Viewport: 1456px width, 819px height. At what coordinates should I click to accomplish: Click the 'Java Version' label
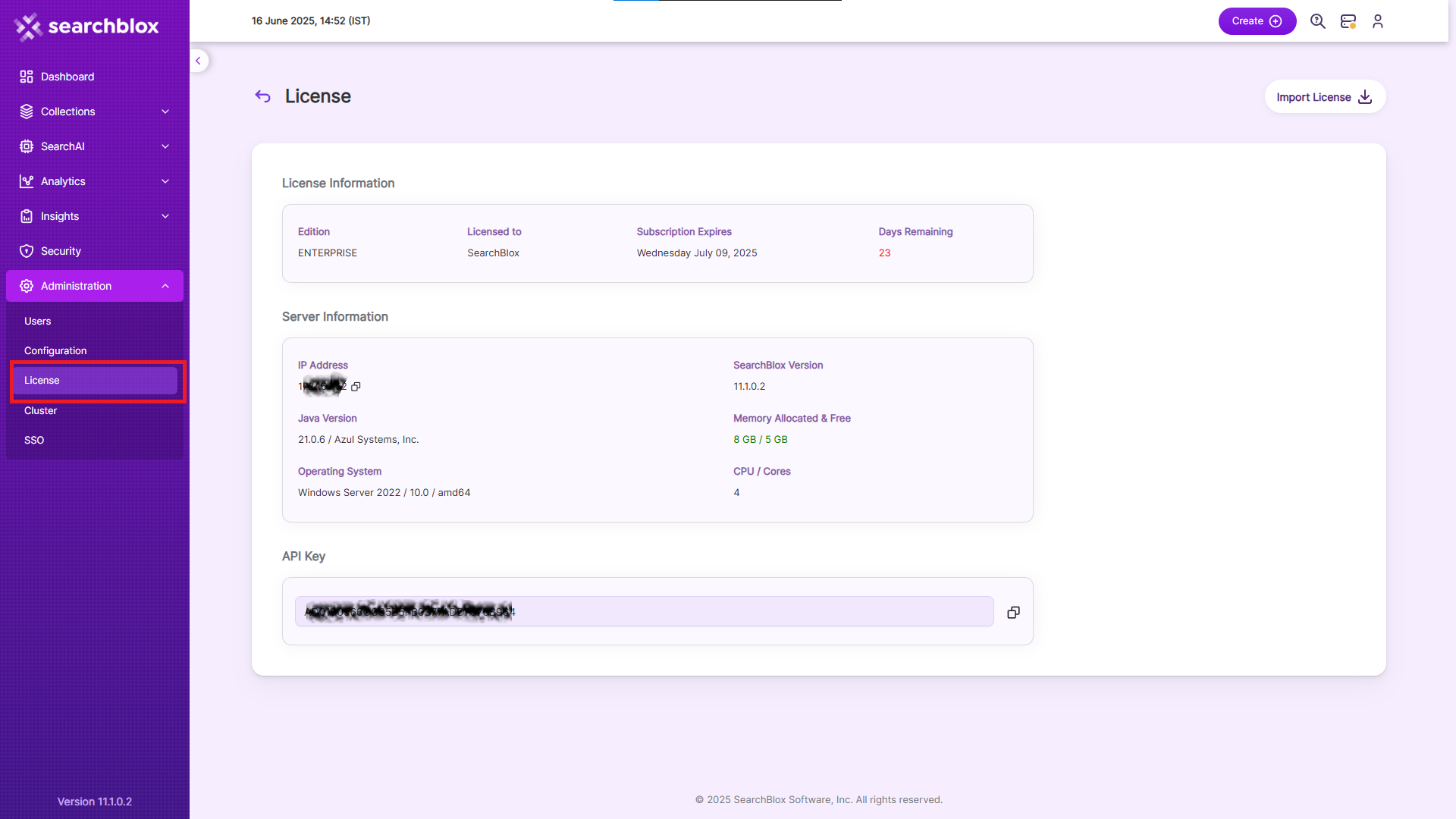tap(328, 419)
